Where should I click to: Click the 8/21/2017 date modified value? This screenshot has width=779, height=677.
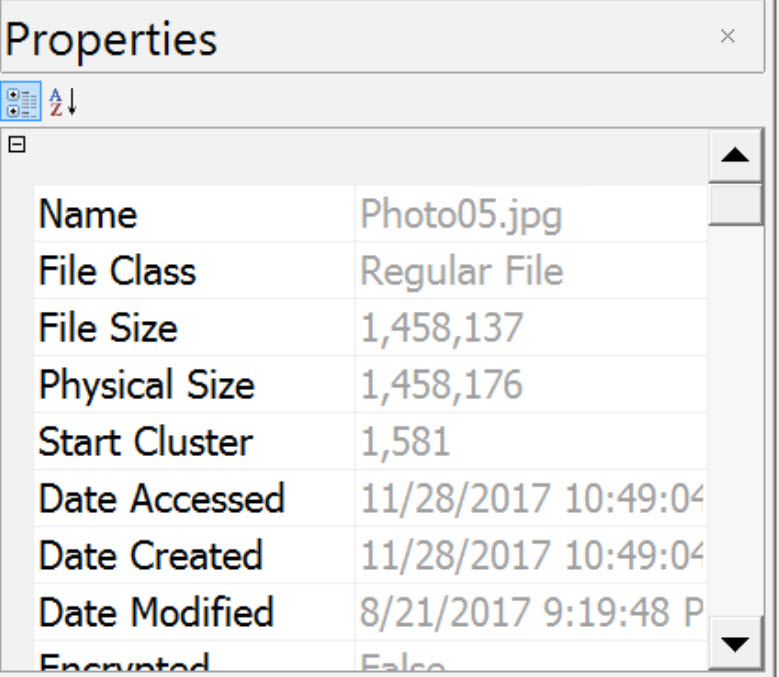point(530,612)
